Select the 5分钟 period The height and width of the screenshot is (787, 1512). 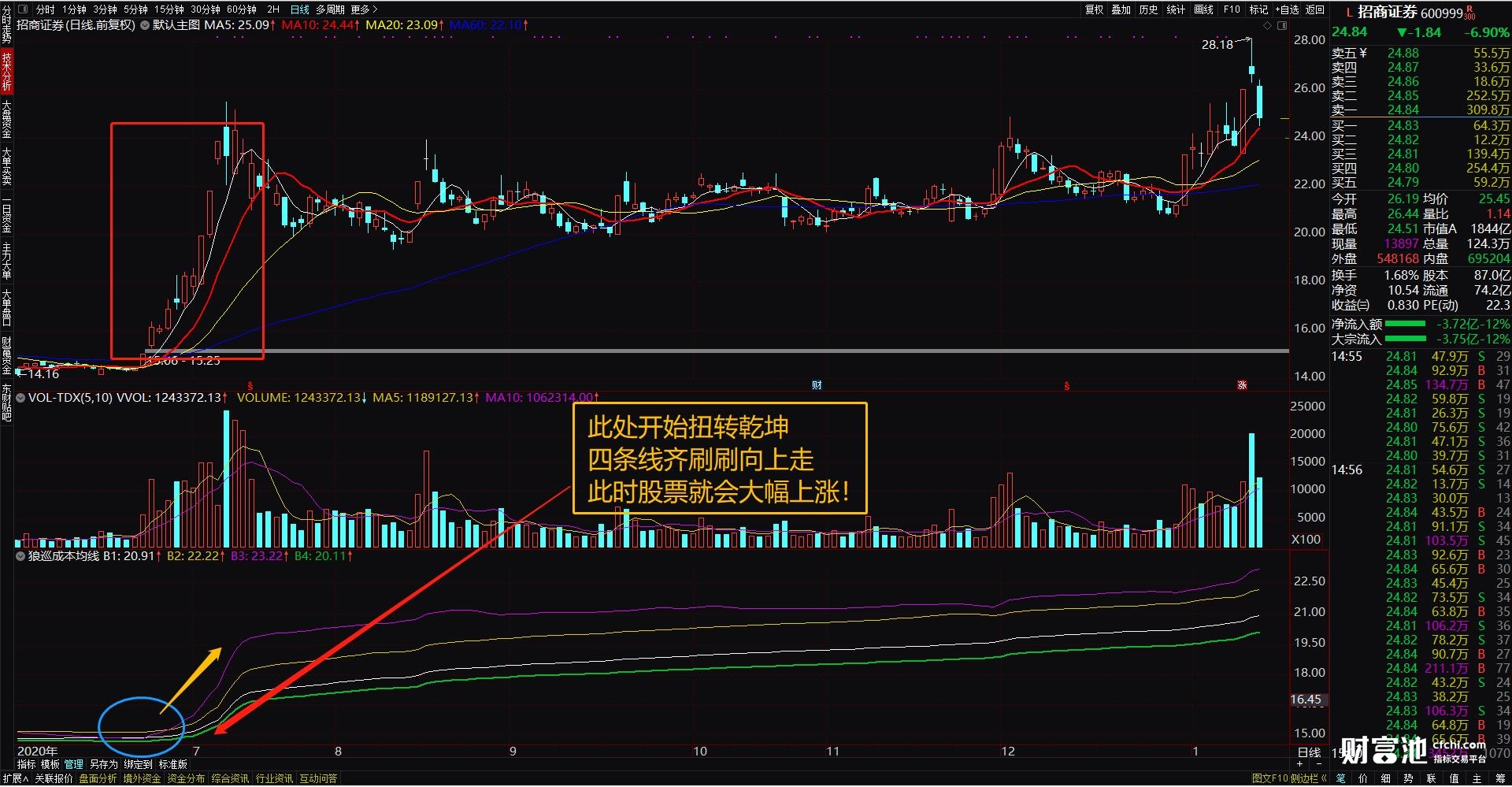pyautogui.click(x=135, y=9)
